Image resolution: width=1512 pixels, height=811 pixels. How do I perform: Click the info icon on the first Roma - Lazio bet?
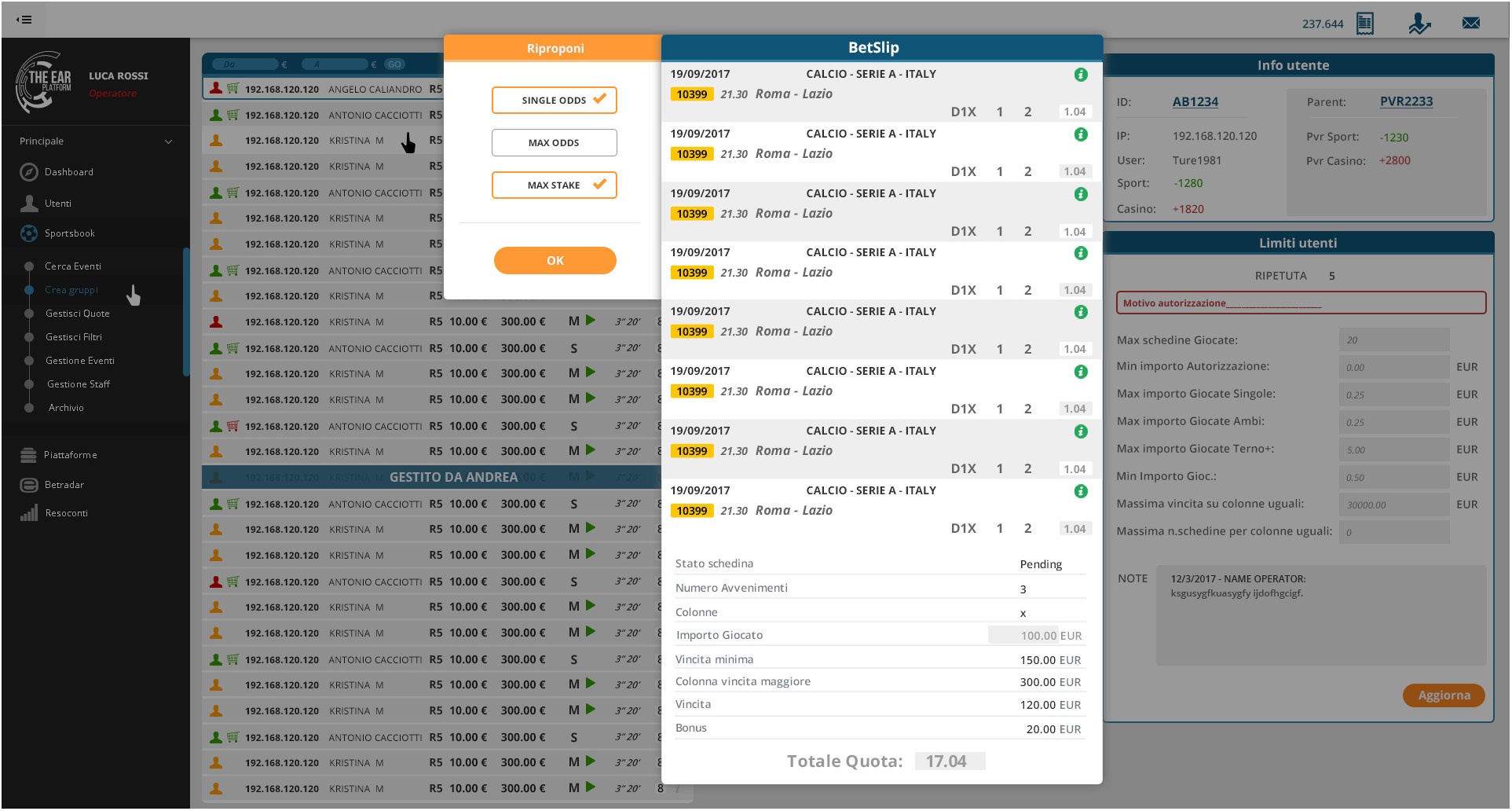[x=1081, y=75]
